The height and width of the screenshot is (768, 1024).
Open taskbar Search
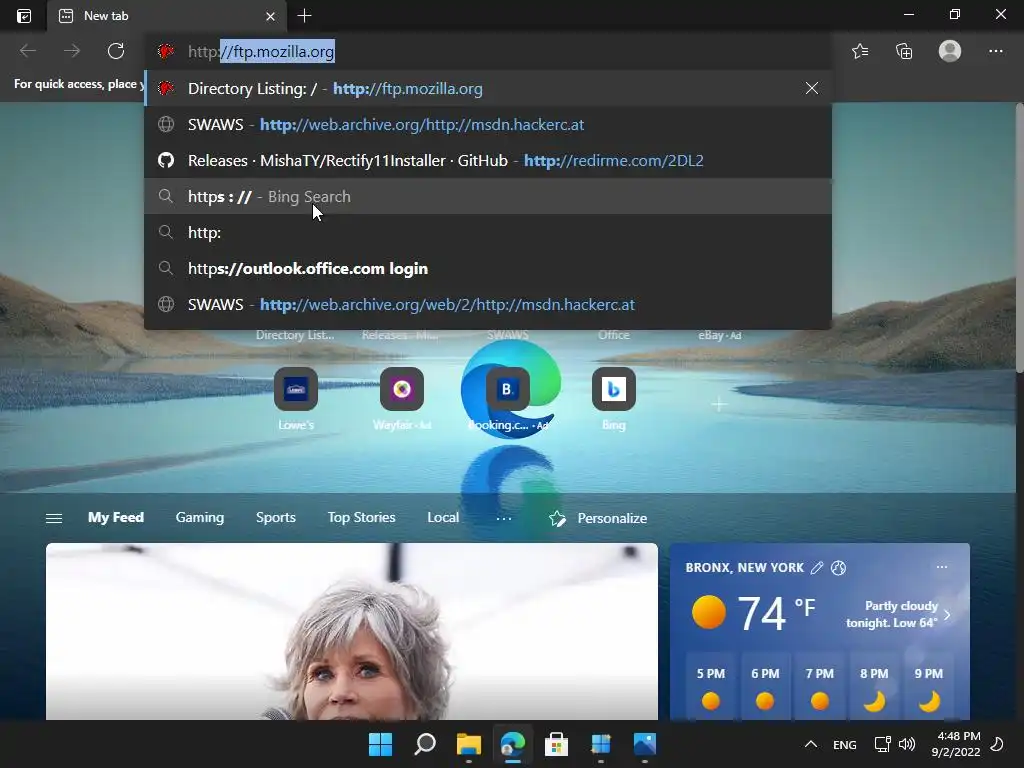click(424, 744)
